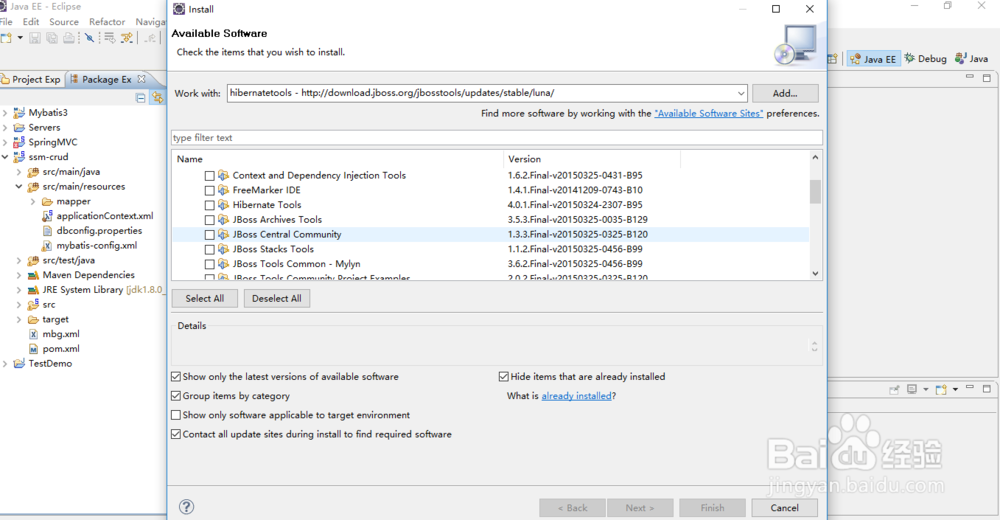
Task: Expand the JRE System Library node
Action: pyautogui.click(x=19, y=290)
